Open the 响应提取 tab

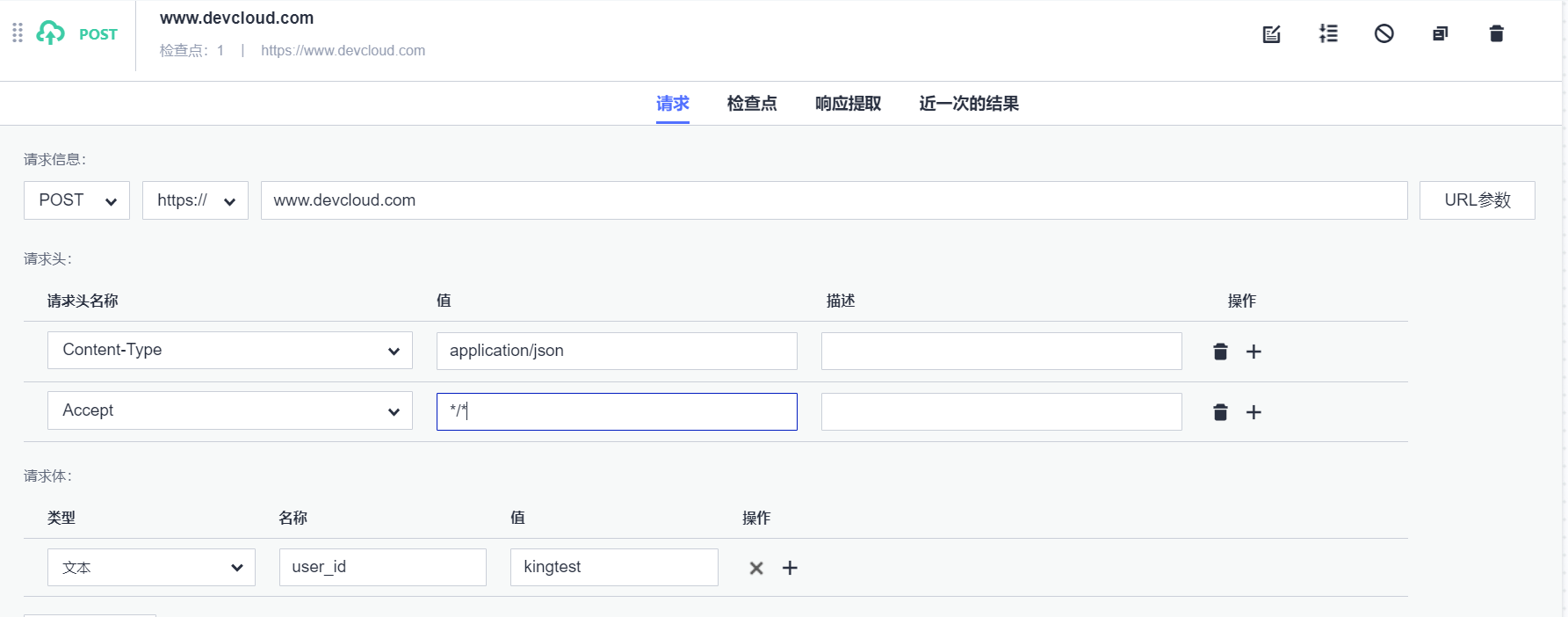848,104
